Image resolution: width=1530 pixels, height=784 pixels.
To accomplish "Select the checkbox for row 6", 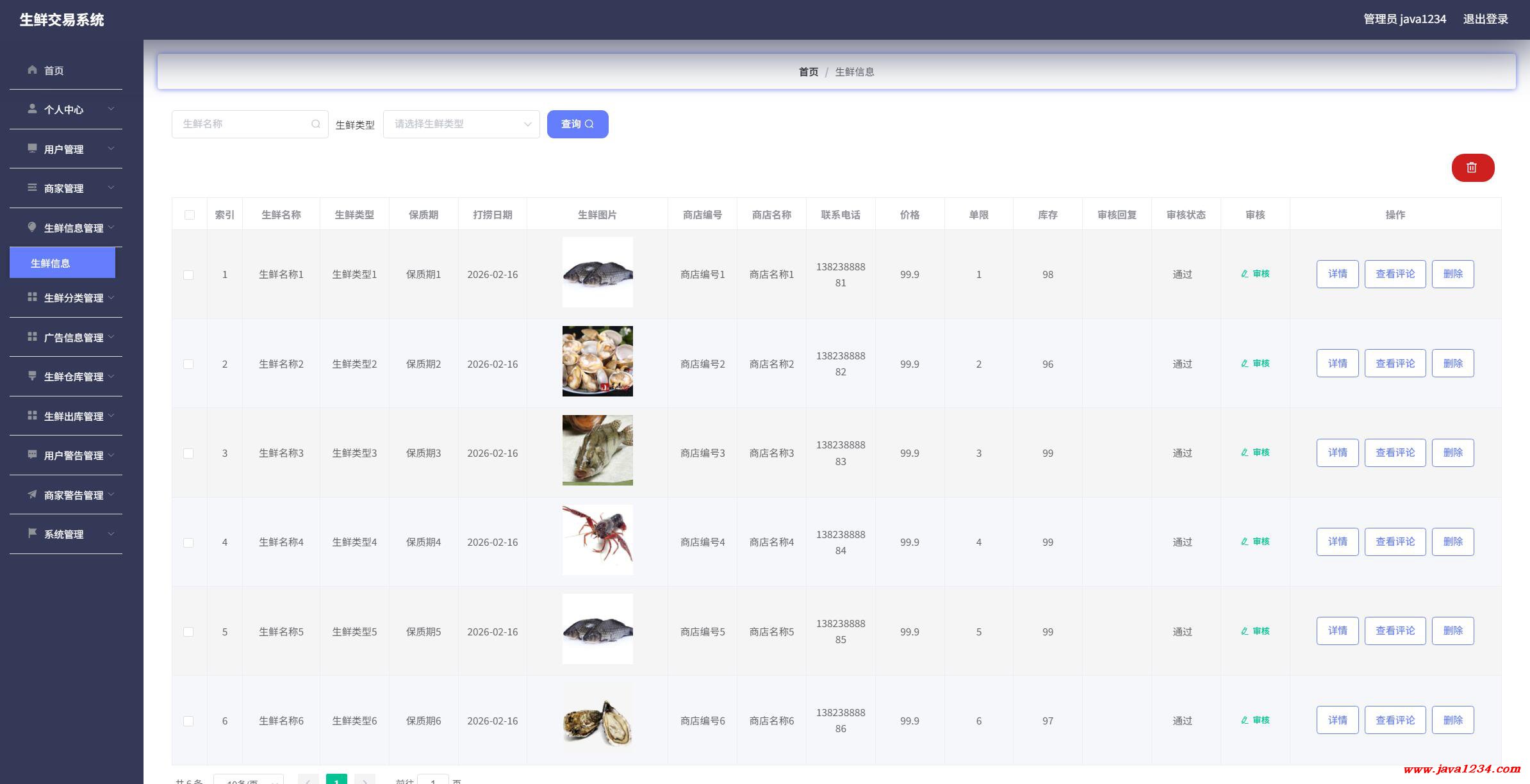I will [x=188, y=721].
